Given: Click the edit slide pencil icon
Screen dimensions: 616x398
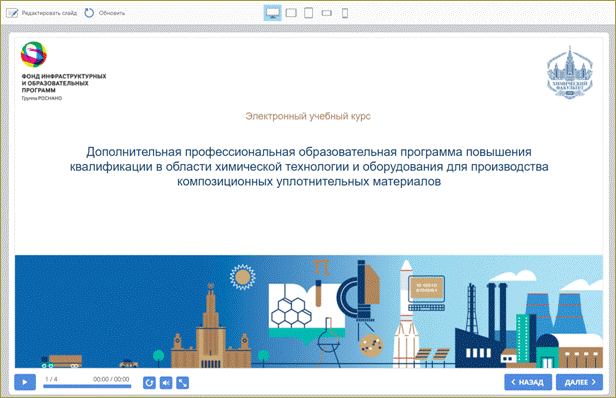Looking at the screenshot, I should [12, 13].
